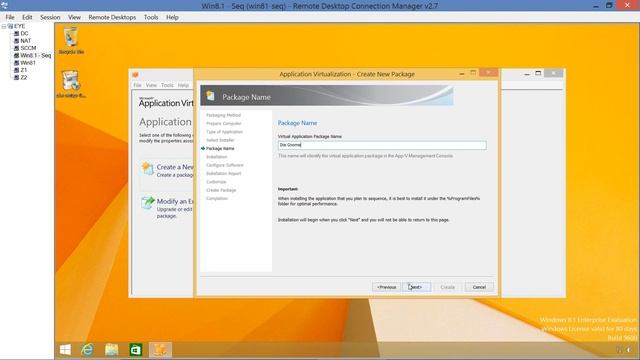This screenshot has width=640, height=360.
Task: Open the RDCMan Edit menu
Action: (x=27, y=17)
